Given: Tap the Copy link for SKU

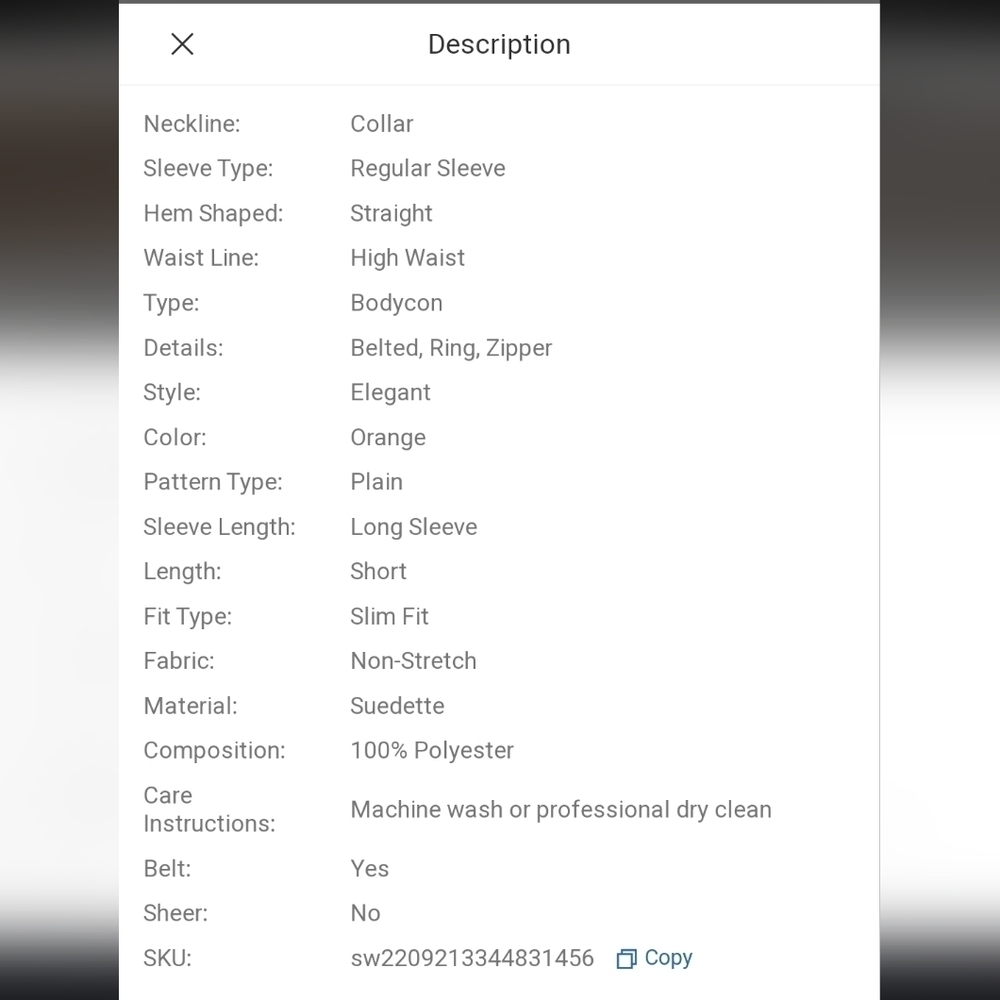Looking at the screenshot, I should click(668, 957).
